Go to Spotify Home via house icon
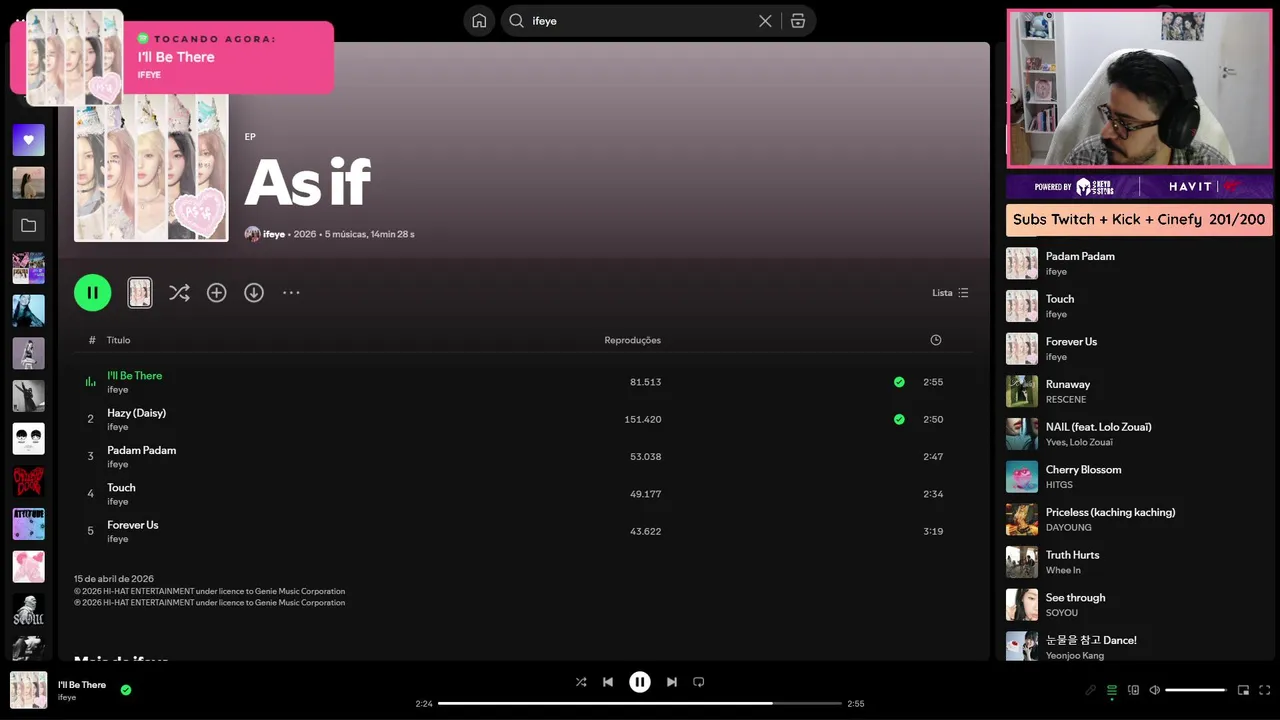The height and width of the screenshot is (720, 1280). click(x=479, y=21)
